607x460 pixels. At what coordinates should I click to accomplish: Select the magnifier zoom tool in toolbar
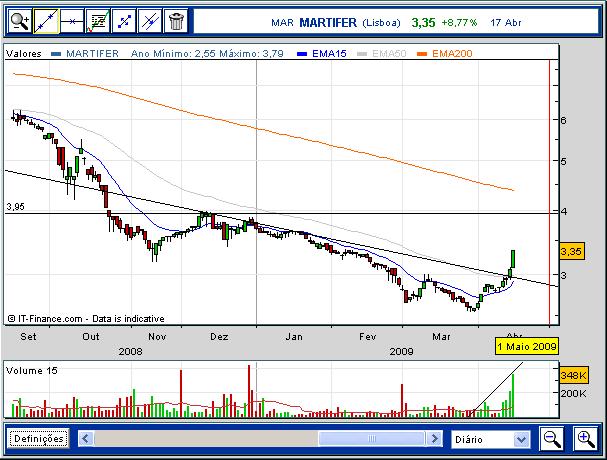point(20,21)
